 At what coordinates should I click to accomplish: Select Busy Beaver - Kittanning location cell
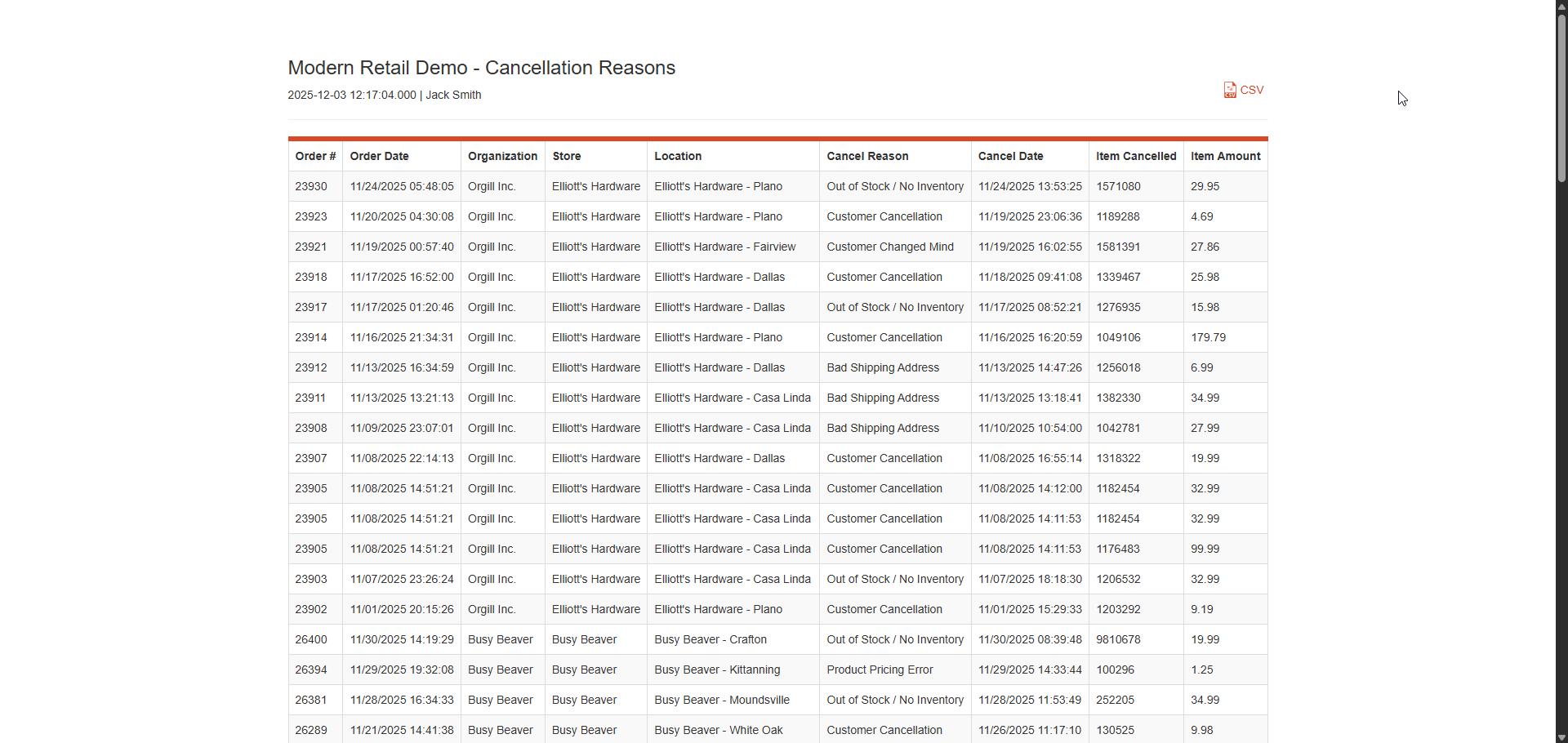coord(733,670)
